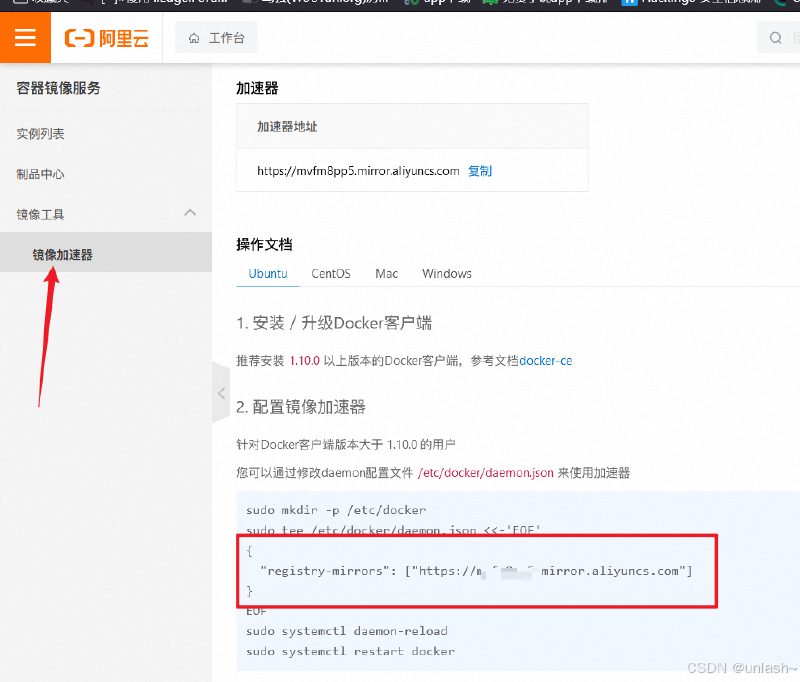This screenshot has width=800, height=682.
Task: Click the registry-mirrors code line
Action: (476, 571)
